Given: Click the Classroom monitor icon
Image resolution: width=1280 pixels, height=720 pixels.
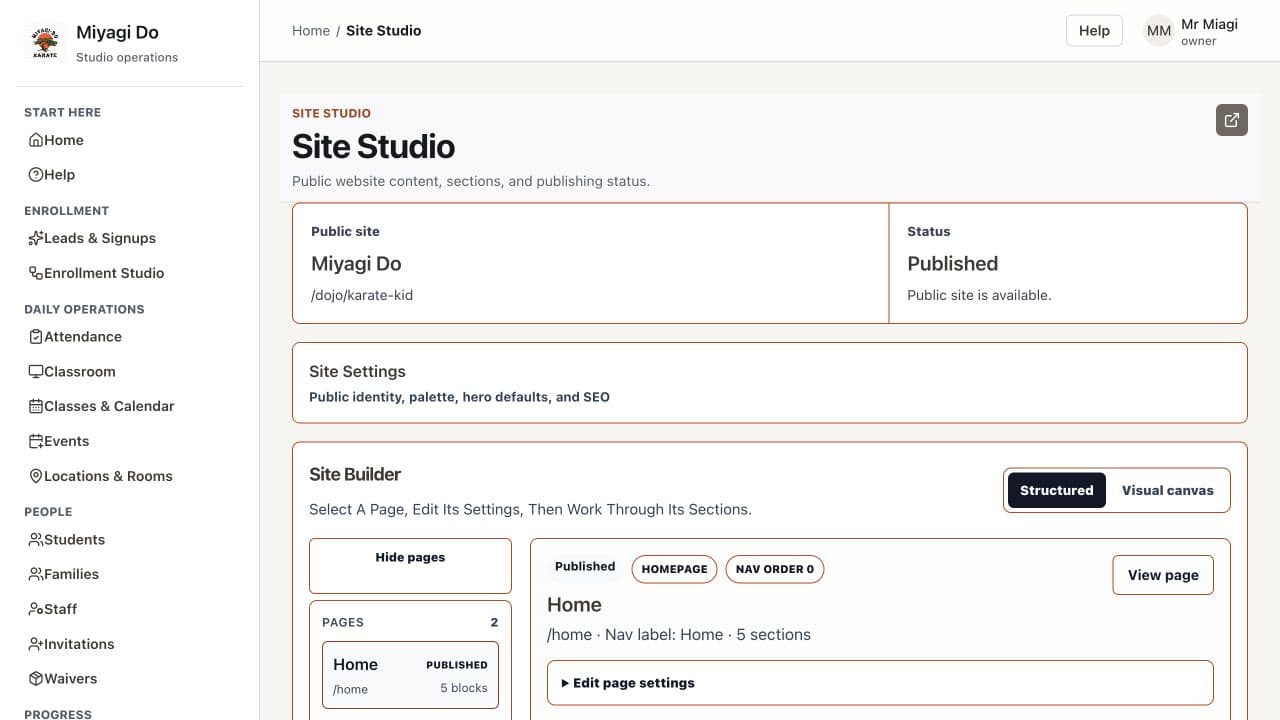Looking at the screenshot, I should (36, 371).
